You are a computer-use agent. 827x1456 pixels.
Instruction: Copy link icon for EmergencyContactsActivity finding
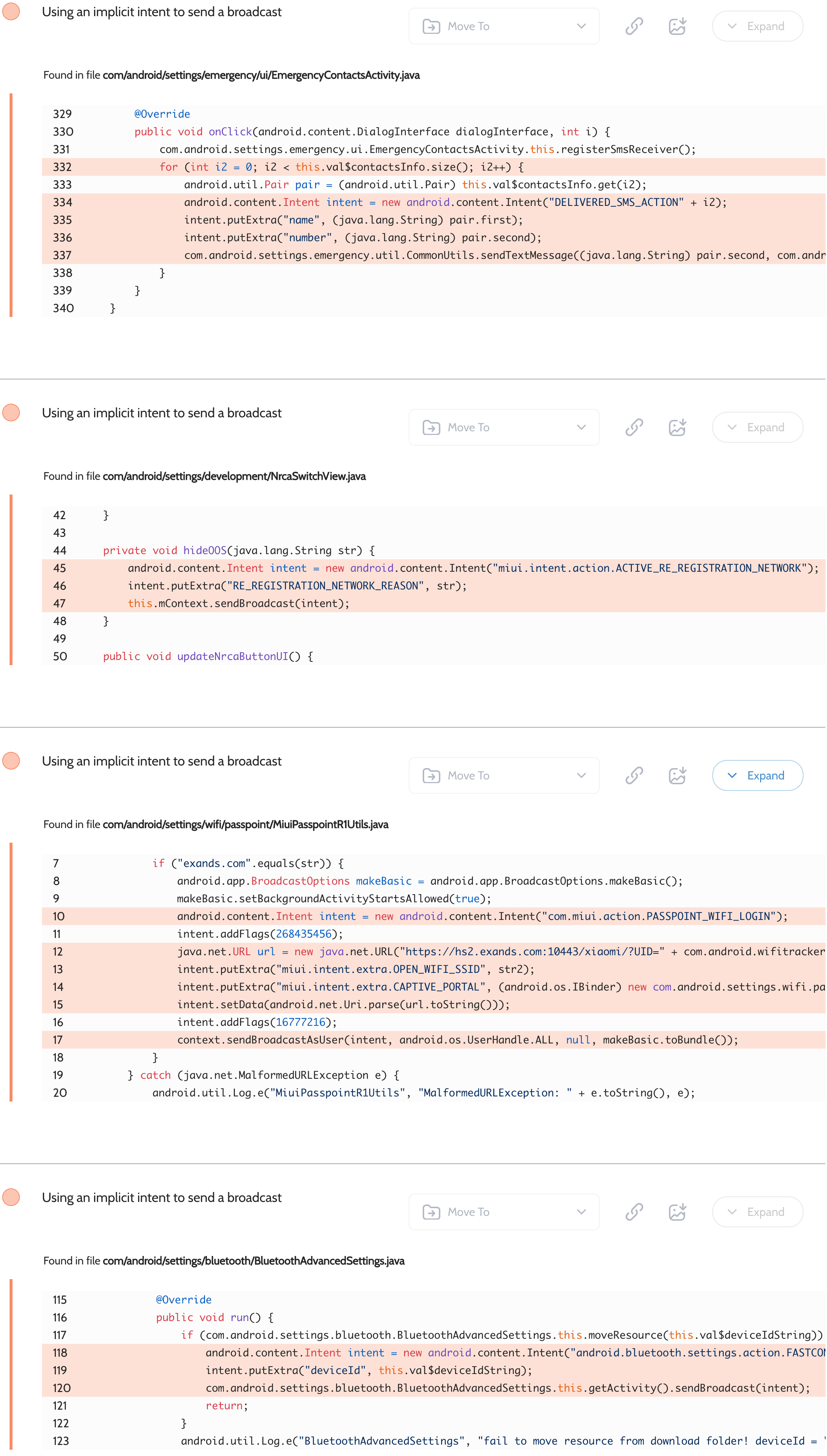634,26
